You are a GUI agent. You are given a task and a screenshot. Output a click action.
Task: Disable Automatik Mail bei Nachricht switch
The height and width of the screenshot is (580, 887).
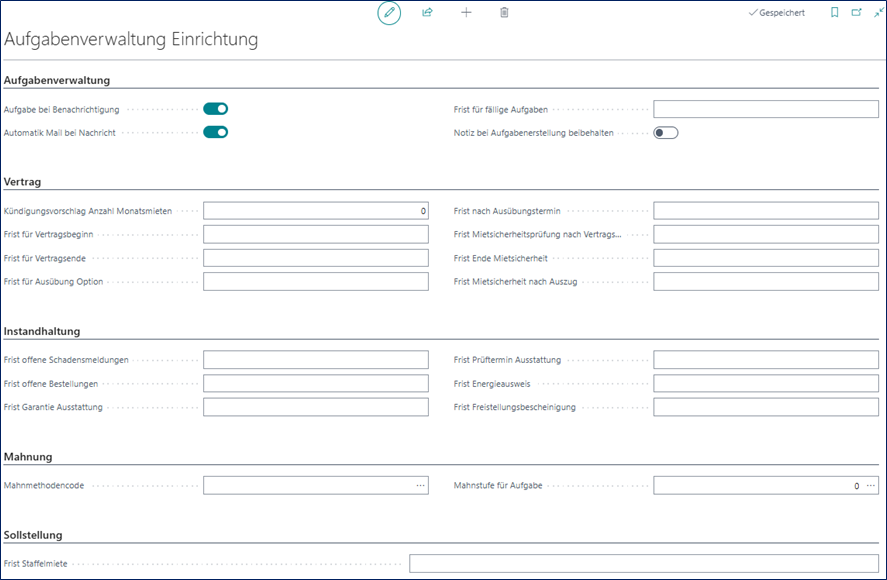point(216,132)
